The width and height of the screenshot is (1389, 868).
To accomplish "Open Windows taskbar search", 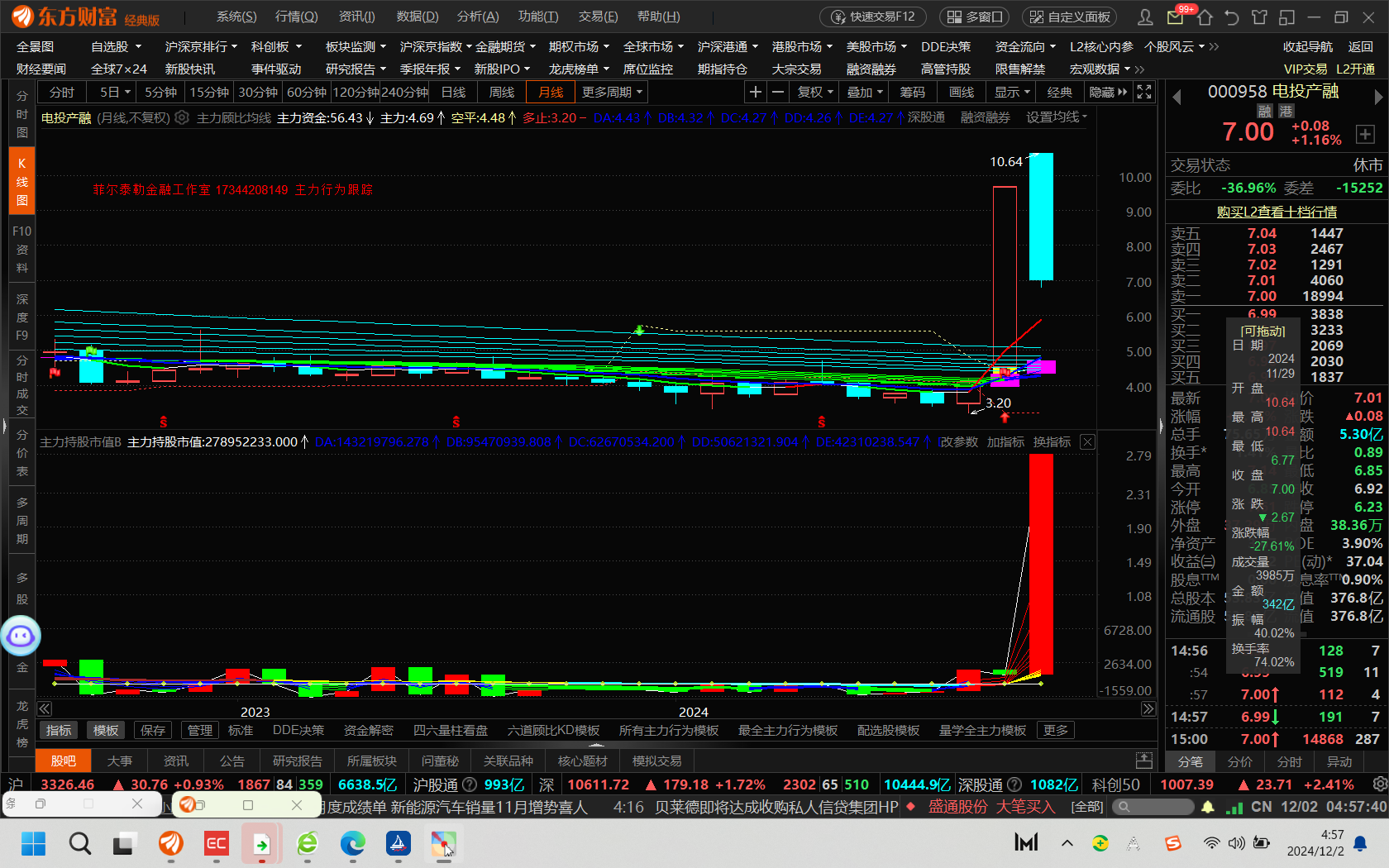I will (80, 844).
